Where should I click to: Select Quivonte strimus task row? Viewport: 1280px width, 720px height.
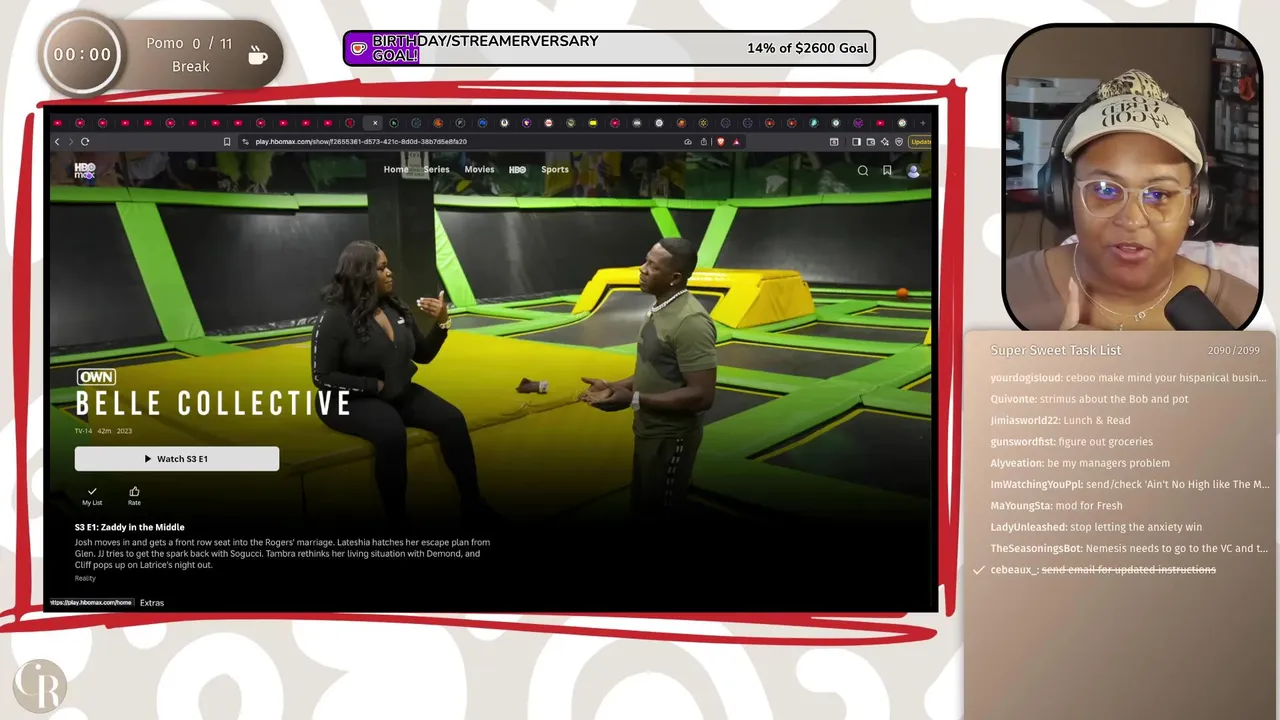click(x=1089, y=399)
